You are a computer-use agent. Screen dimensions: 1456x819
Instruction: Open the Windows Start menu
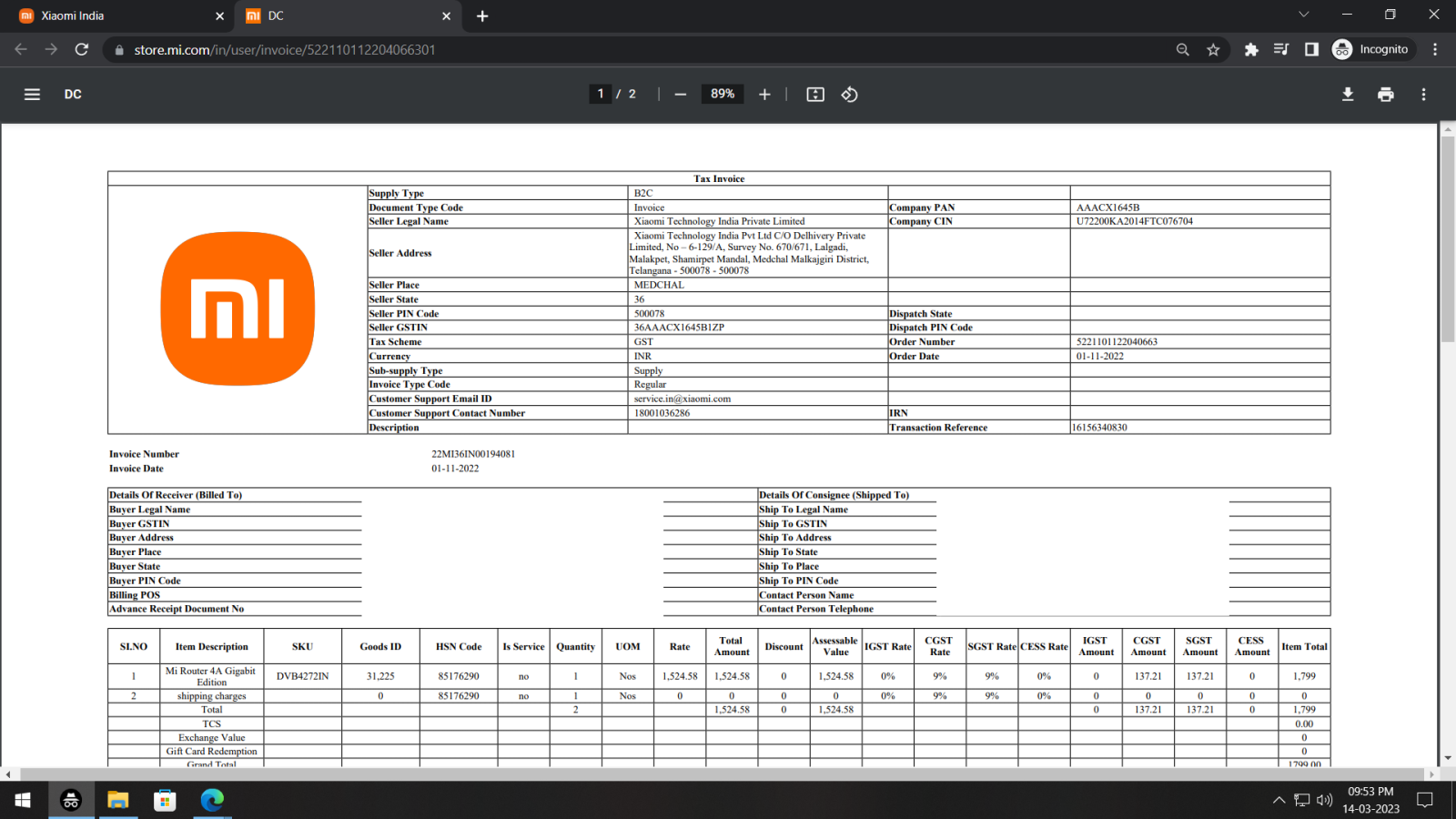point(23,800)
